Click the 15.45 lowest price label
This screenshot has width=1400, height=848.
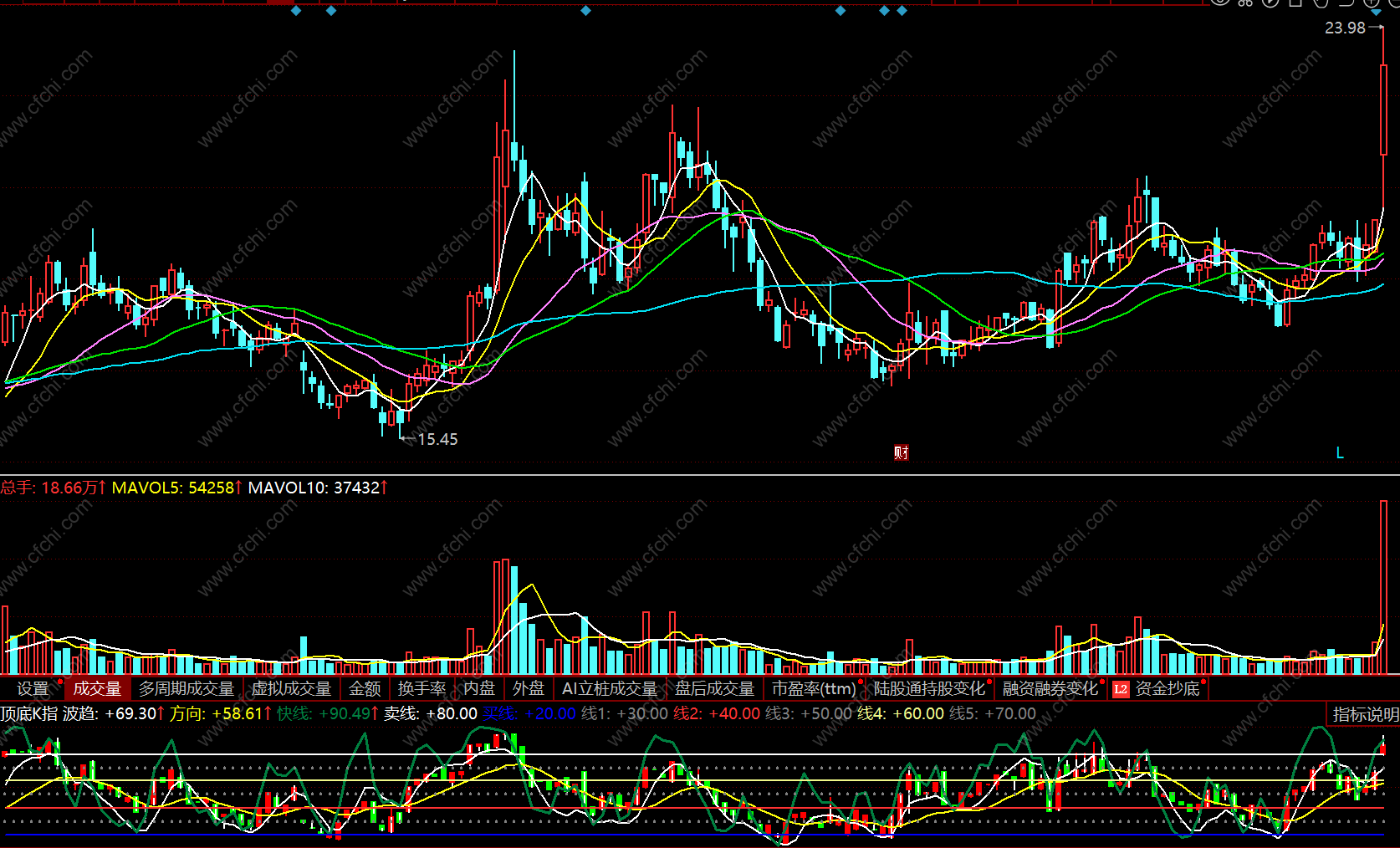pyautogui.click(x=438, y=439)
